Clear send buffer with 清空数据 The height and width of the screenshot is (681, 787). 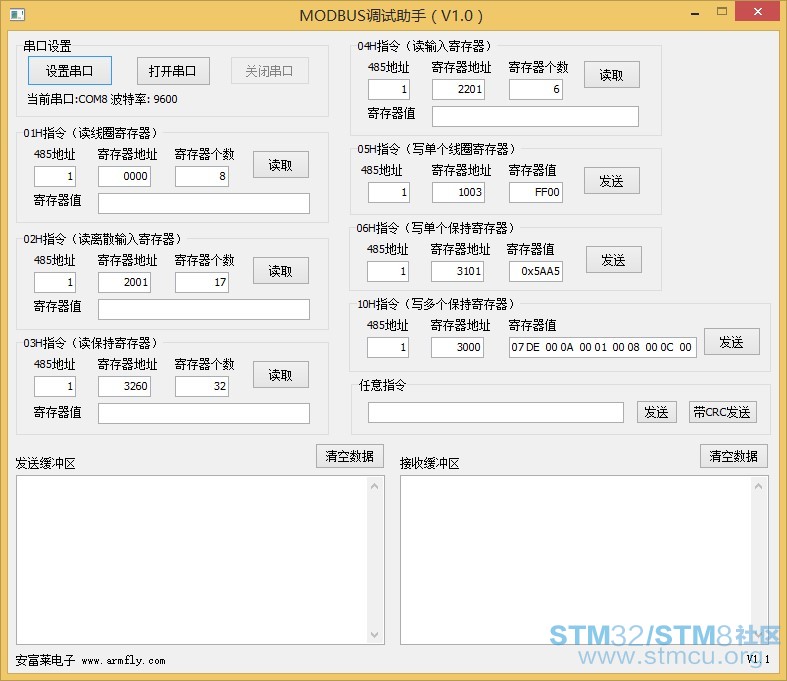pos(350,456)
